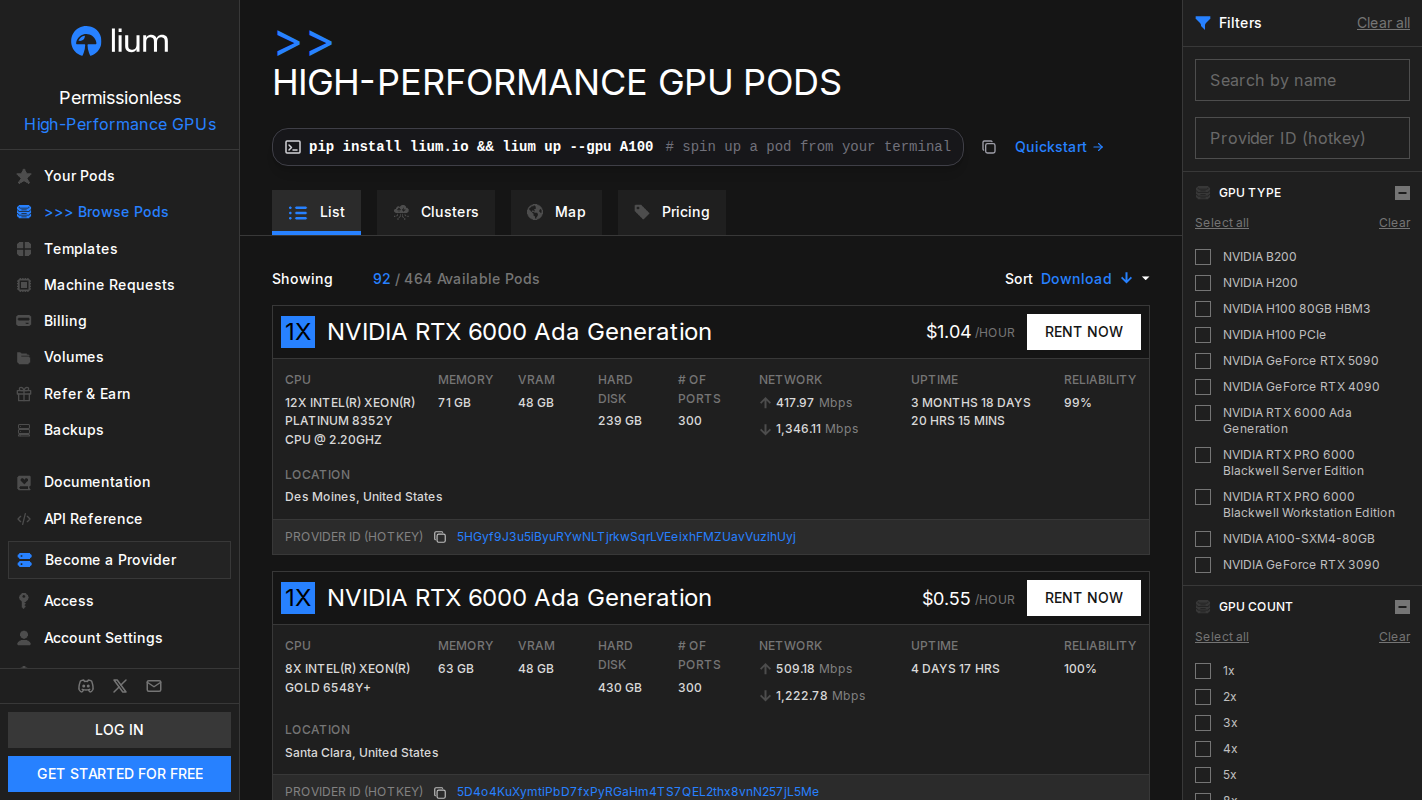Click the terminal icon in the command box
Image resolution: width=1422 pixels, height=800 pixels.
tap(293, 147)
